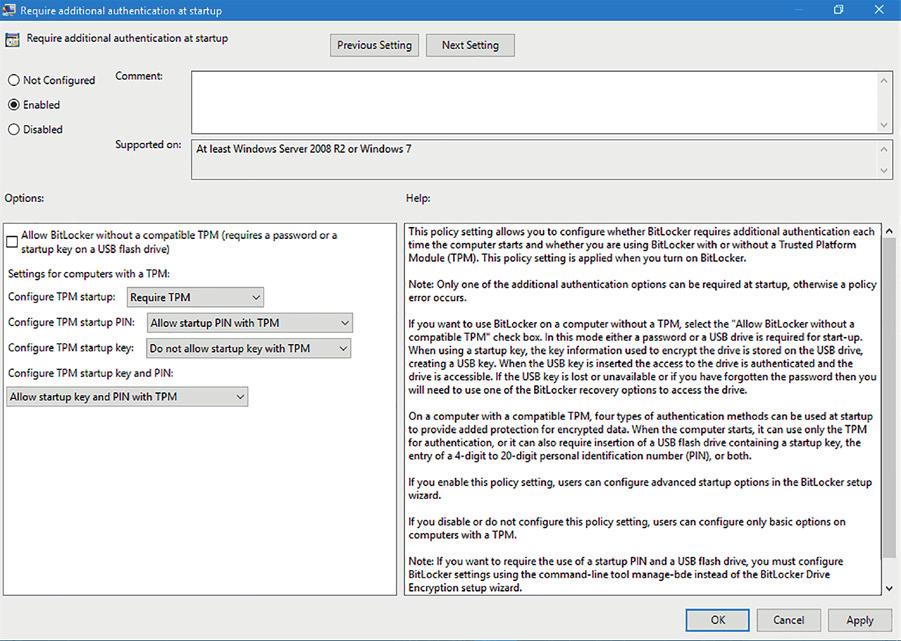
Task: Click the Comment box scroll up arrow
Action: (884, 81)
